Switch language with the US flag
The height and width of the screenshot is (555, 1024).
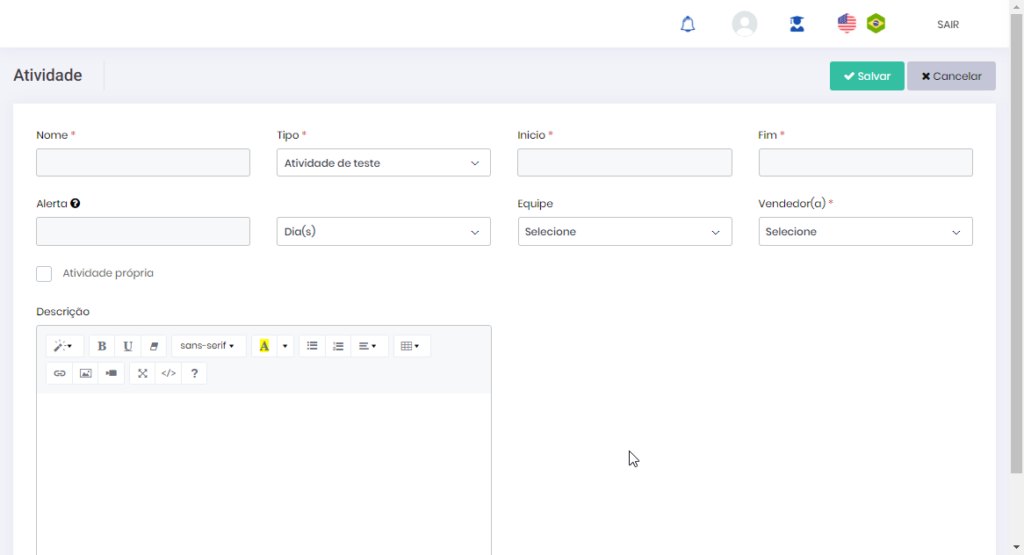click(847, 24)
